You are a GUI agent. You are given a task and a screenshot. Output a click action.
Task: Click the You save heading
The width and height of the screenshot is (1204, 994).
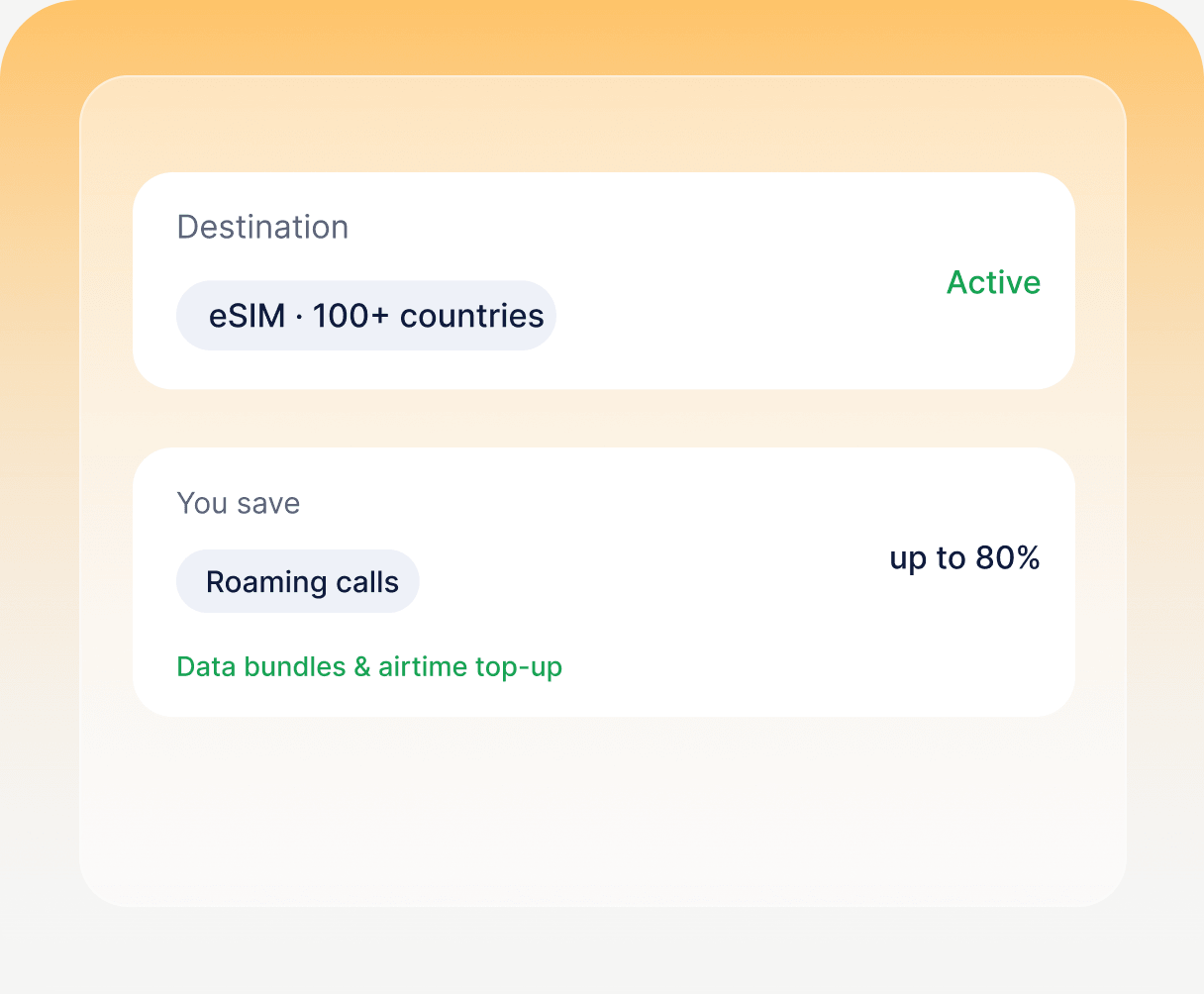239,503
